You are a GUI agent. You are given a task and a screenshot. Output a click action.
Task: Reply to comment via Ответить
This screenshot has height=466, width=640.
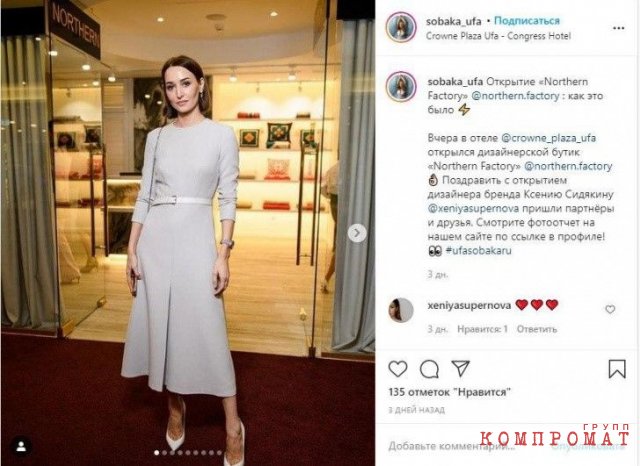click(x=537, y=329)
